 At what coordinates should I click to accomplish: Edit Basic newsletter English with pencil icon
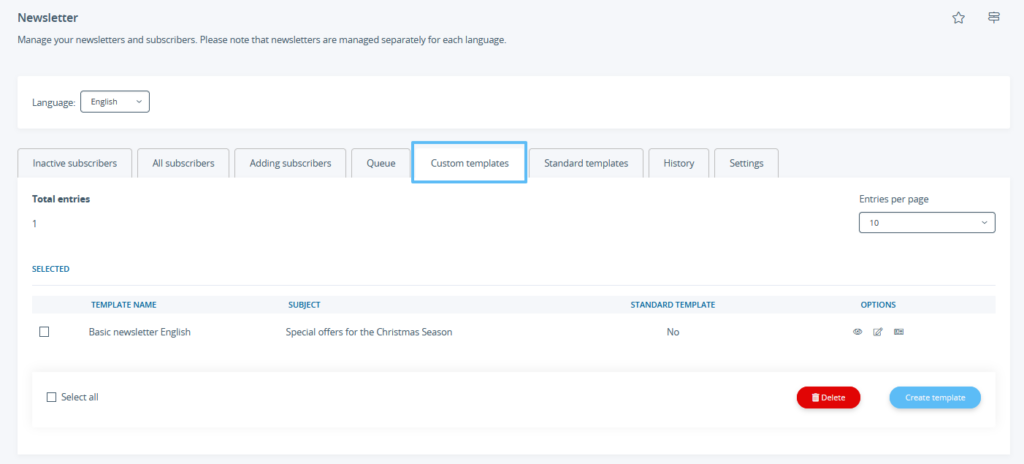click(x=878, y=332)
